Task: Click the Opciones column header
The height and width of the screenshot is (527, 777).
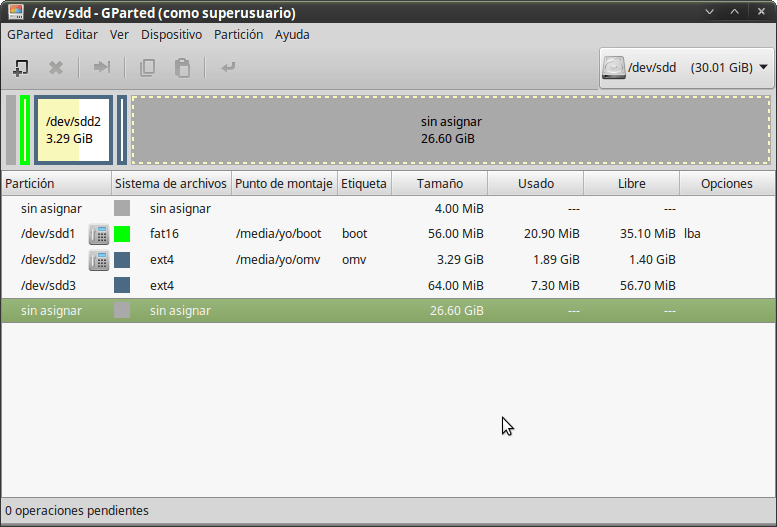Action: click(726, 183)
